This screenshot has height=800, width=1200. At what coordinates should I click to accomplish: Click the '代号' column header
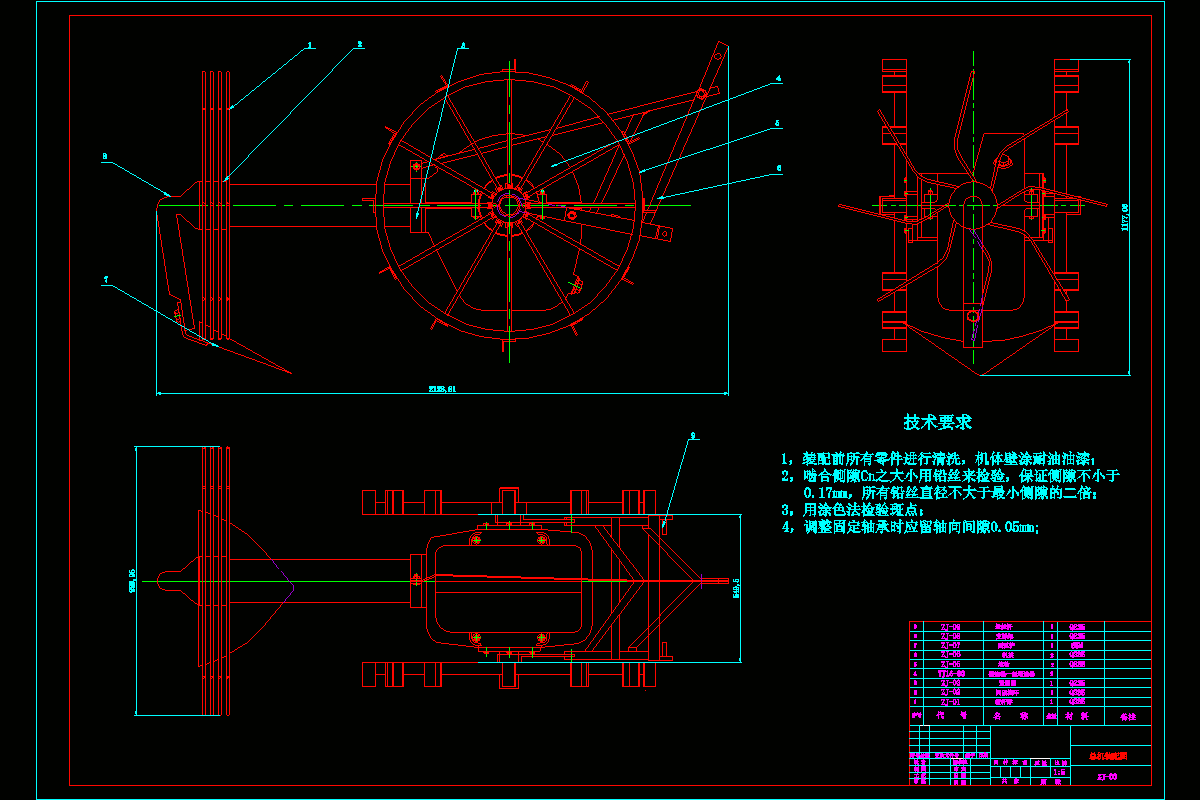click(x=952, y=715)
